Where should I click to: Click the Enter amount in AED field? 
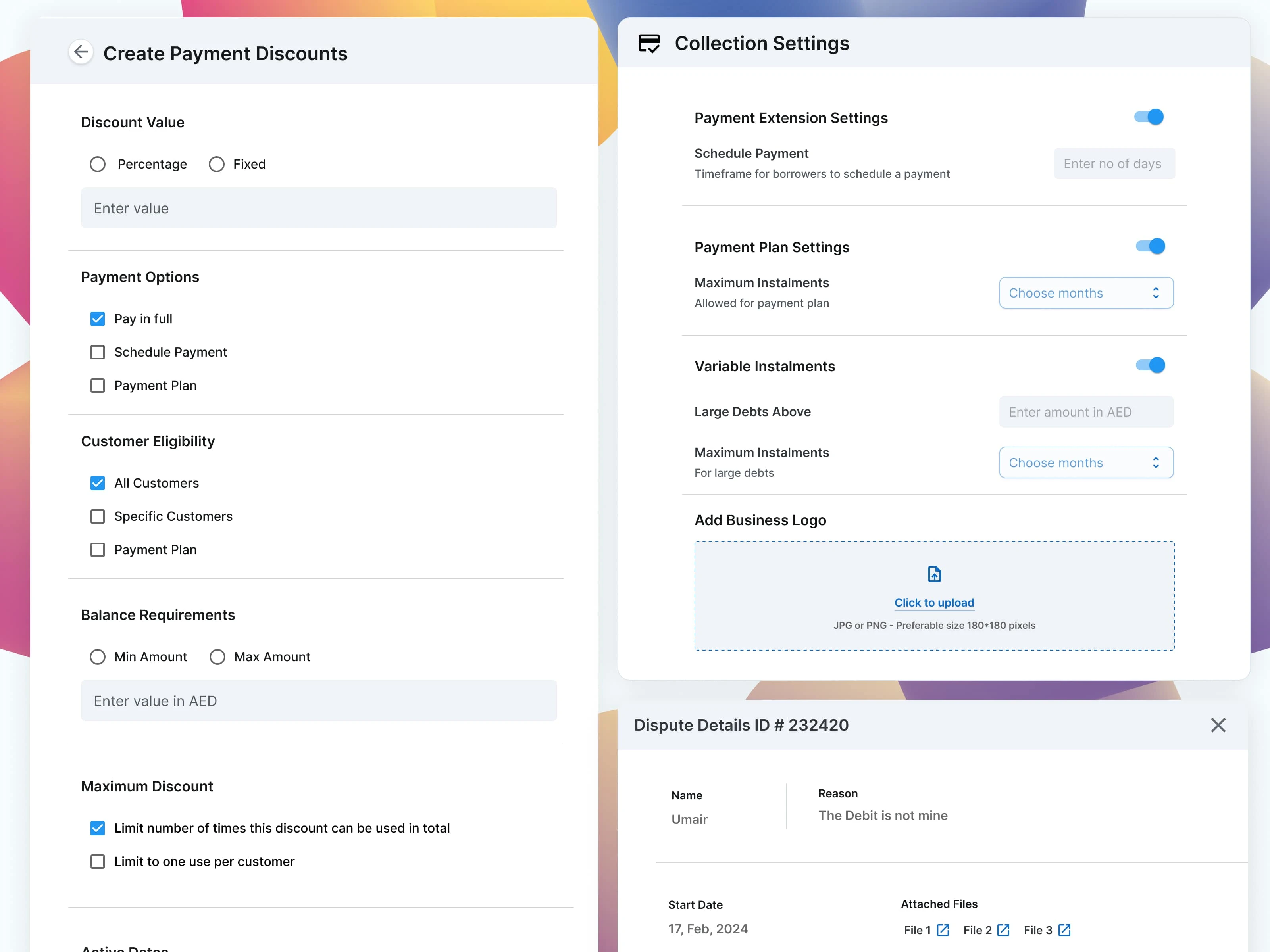point(1086,411)
